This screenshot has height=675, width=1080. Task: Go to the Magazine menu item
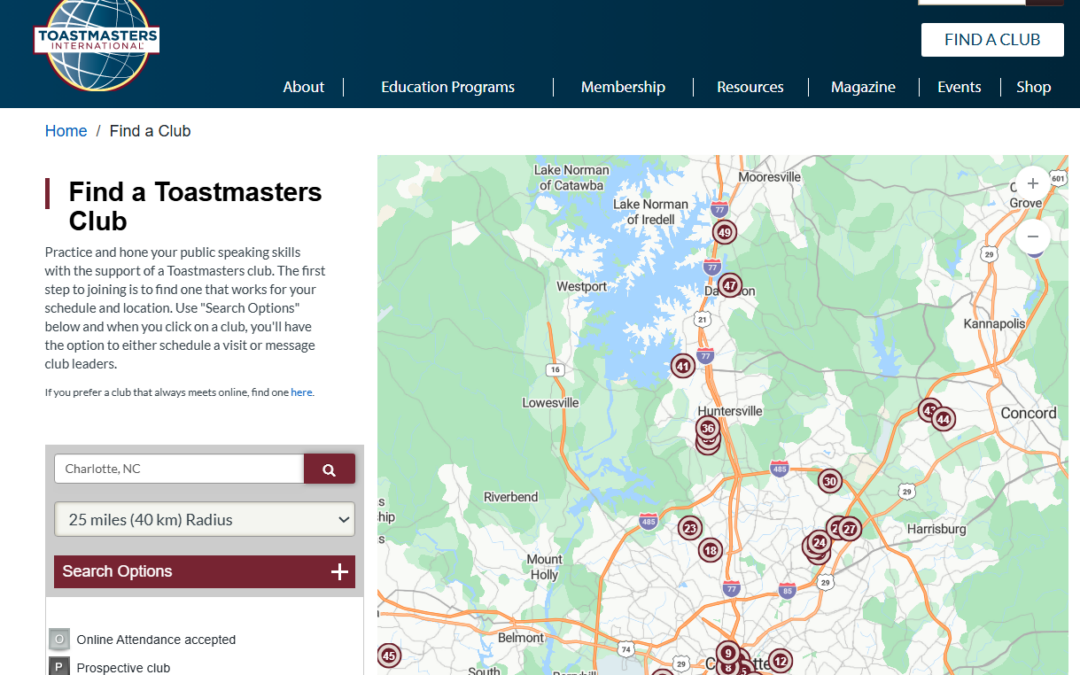(x=863, y=87)
